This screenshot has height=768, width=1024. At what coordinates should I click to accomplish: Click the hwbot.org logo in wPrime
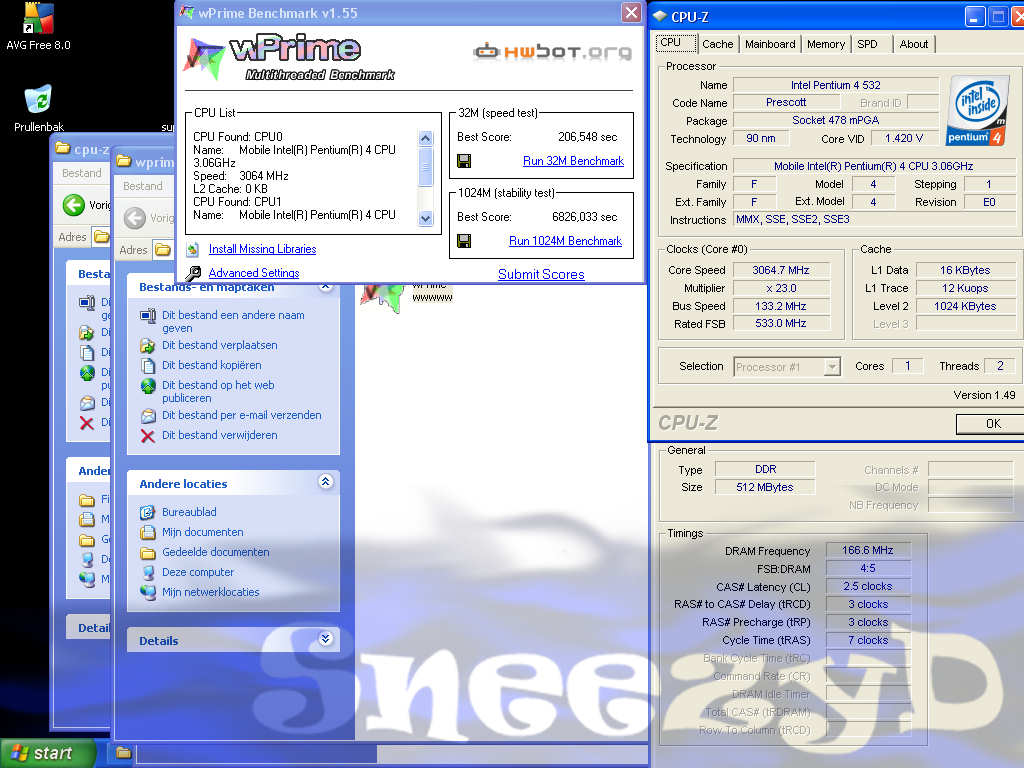[552, 51]
